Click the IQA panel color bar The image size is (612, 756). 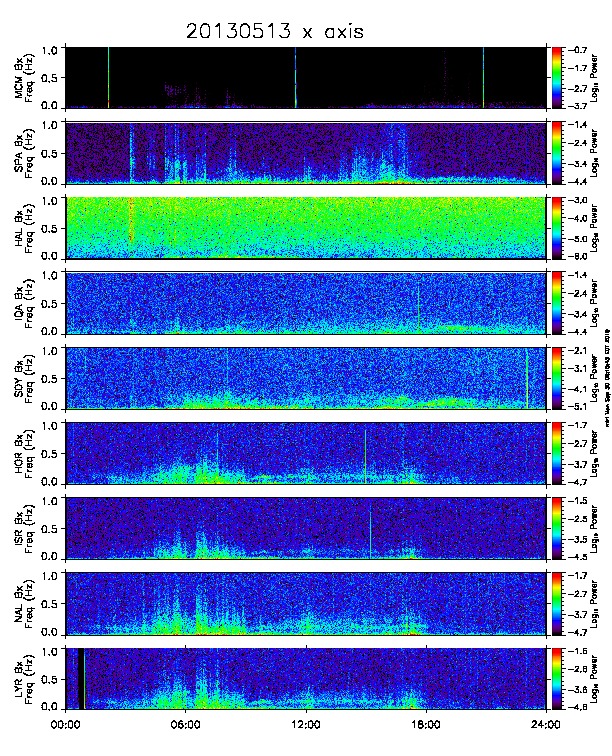(x=557, y=303)
